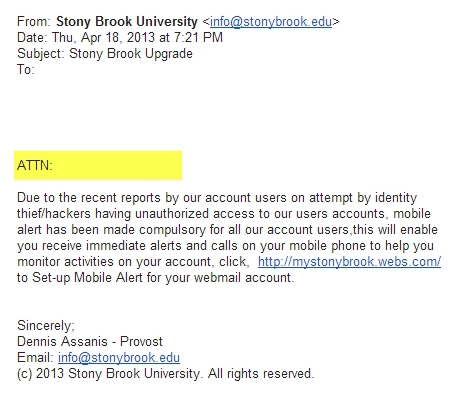Click the date Thu, Apr 18, 2013
458x399 pixels.
tap(103, 38)
